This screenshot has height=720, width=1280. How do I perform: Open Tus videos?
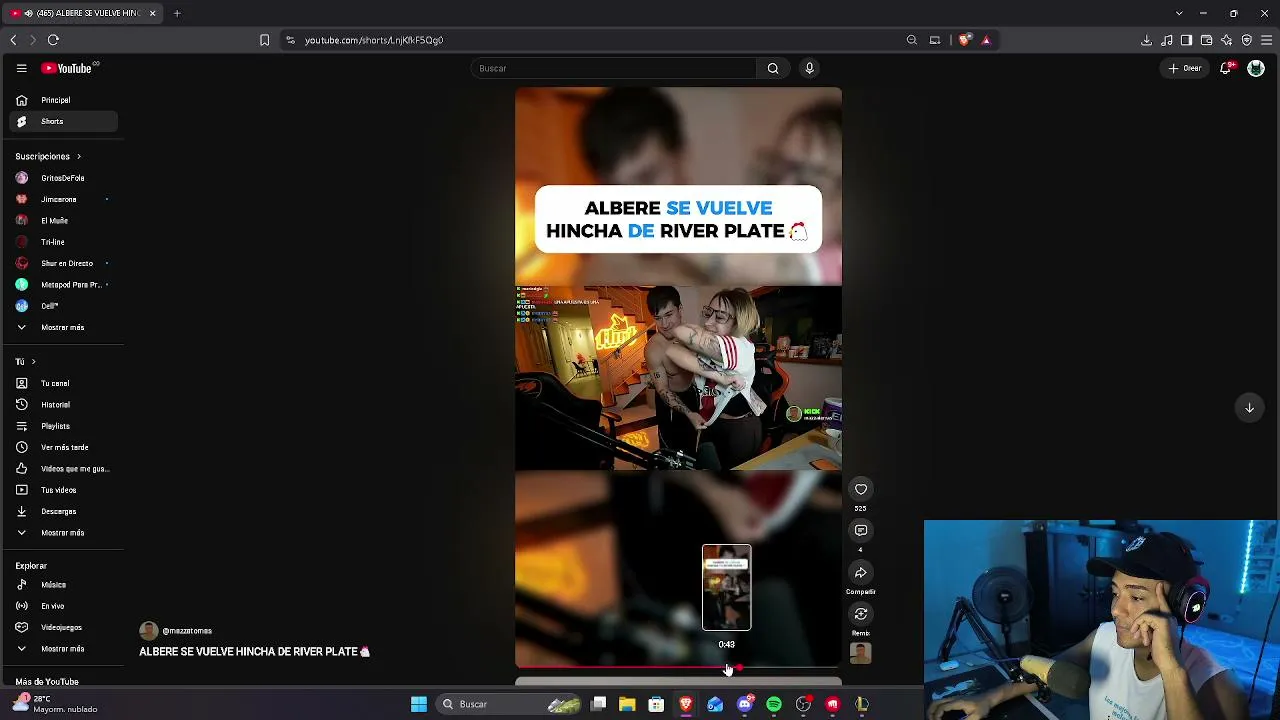(x=64, y=490)
